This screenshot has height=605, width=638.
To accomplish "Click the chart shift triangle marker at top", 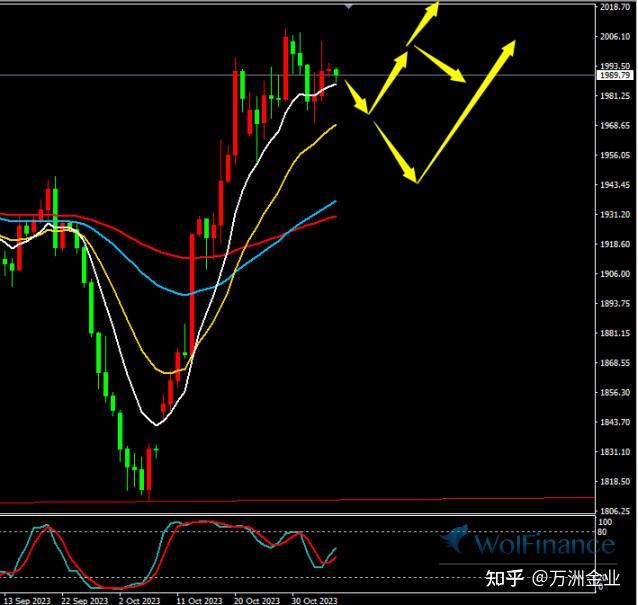I will pos(348,6).
